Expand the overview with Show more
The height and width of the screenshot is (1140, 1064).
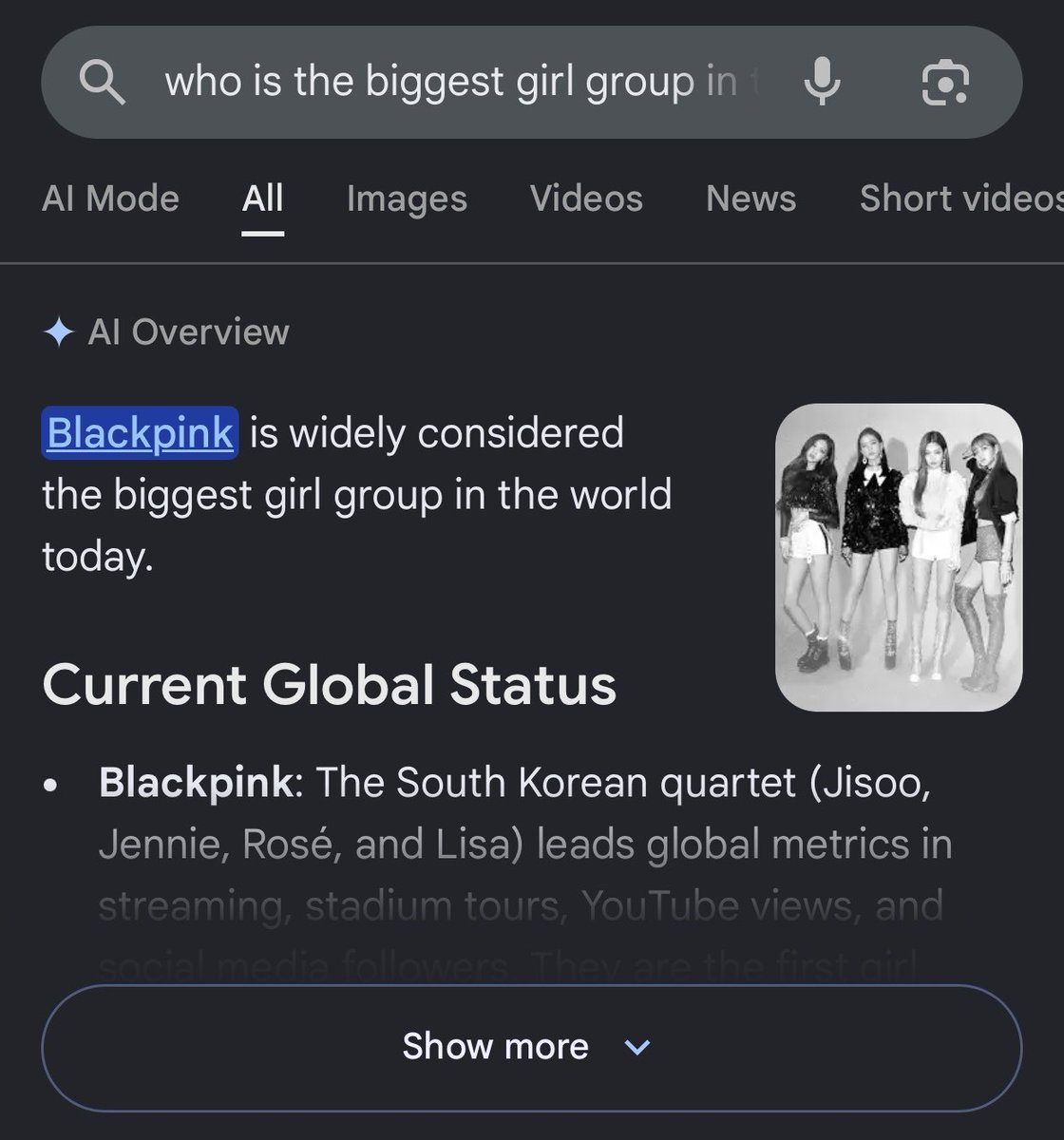coord(531,1047)
